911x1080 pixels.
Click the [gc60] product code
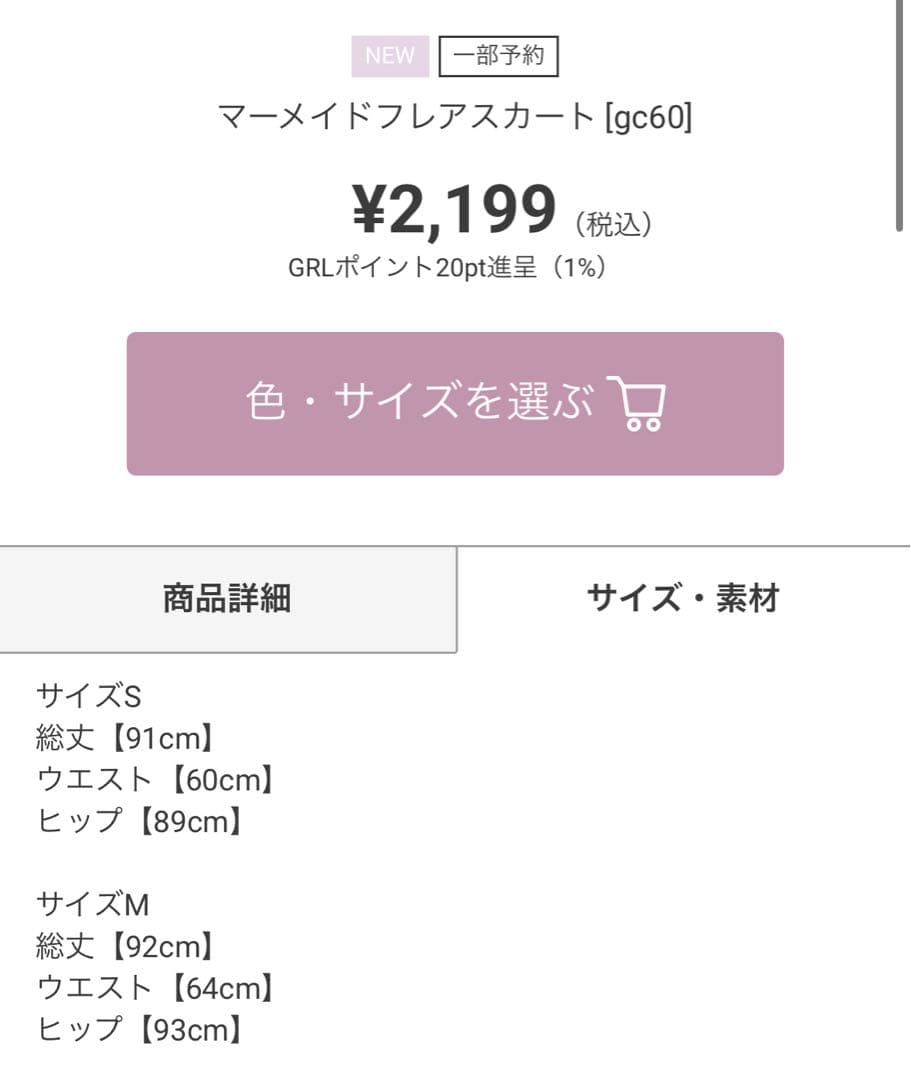click(648, 116)
